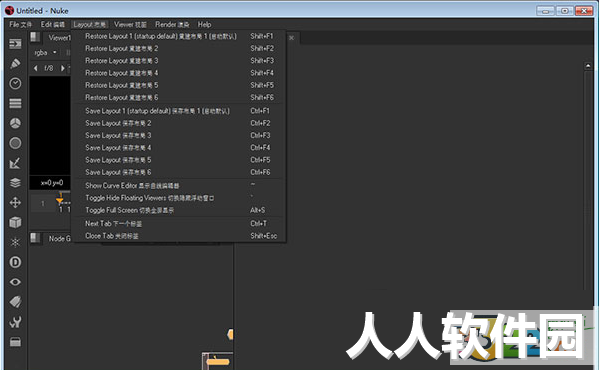Open the Edit menu
Viewport: 600px width, 370px height.
53,24
